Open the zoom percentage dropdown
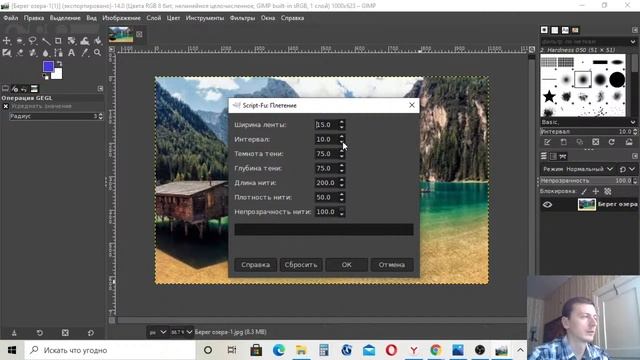The image size is (640, 360). 182,332
